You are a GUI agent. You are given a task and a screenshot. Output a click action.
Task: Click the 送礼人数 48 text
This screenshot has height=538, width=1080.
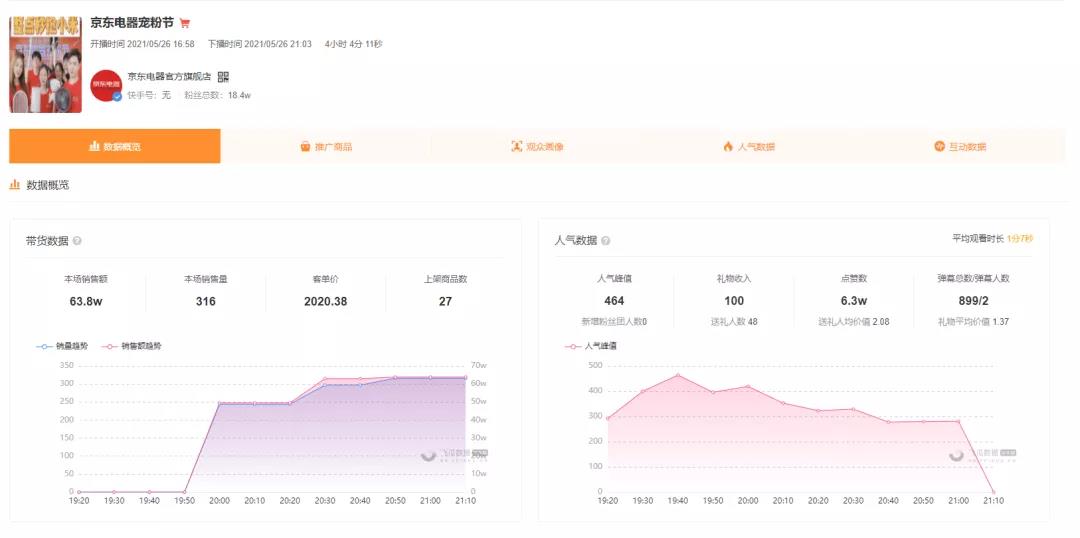click(734, 322)
